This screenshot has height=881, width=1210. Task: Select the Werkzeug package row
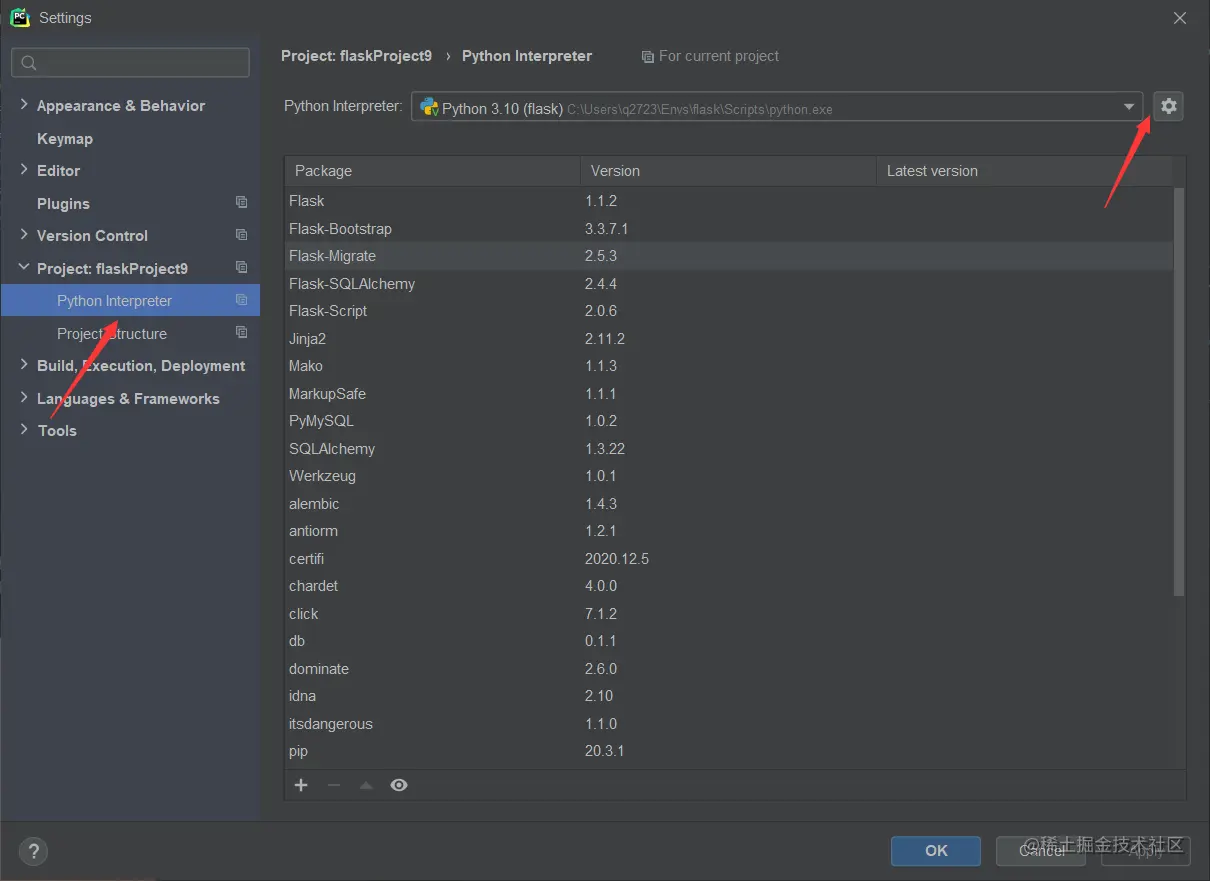click(729, 476)
